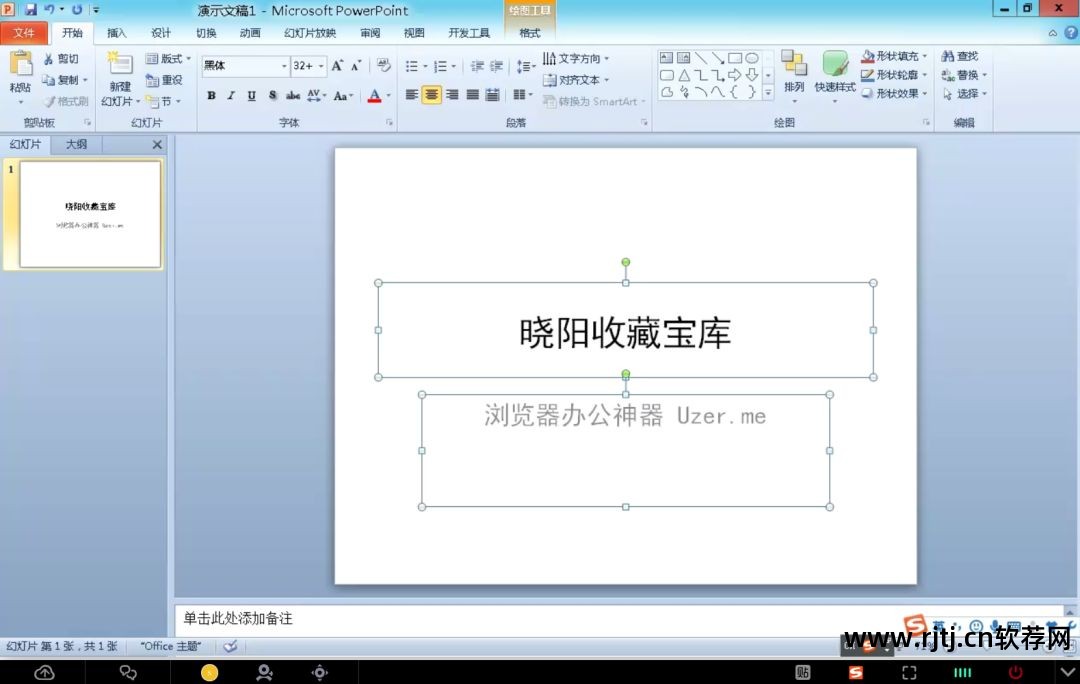
Task: Apply underline to the selected text
Action: tap(251, 96)
